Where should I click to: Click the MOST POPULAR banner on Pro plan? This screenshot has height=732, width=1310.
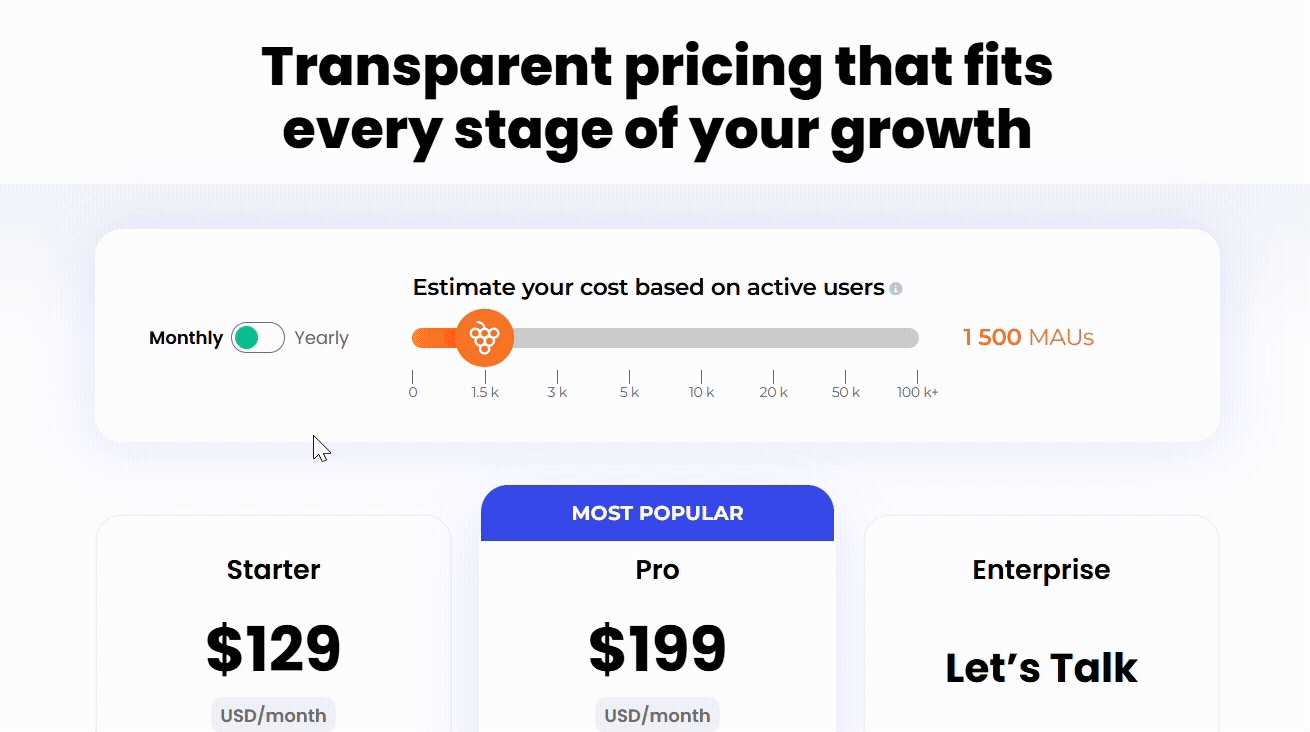coord(657,513)
